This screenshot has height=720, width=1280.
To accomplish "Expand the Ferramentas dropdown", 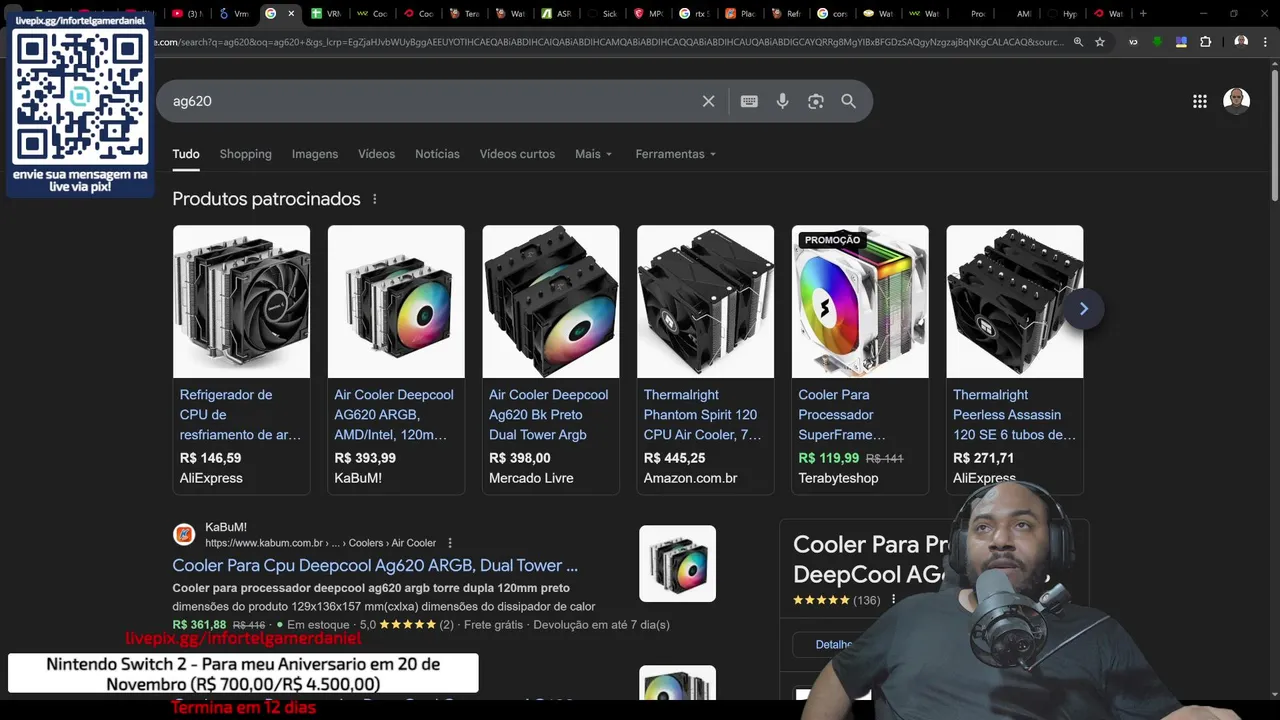I will [x=676, y=154].
